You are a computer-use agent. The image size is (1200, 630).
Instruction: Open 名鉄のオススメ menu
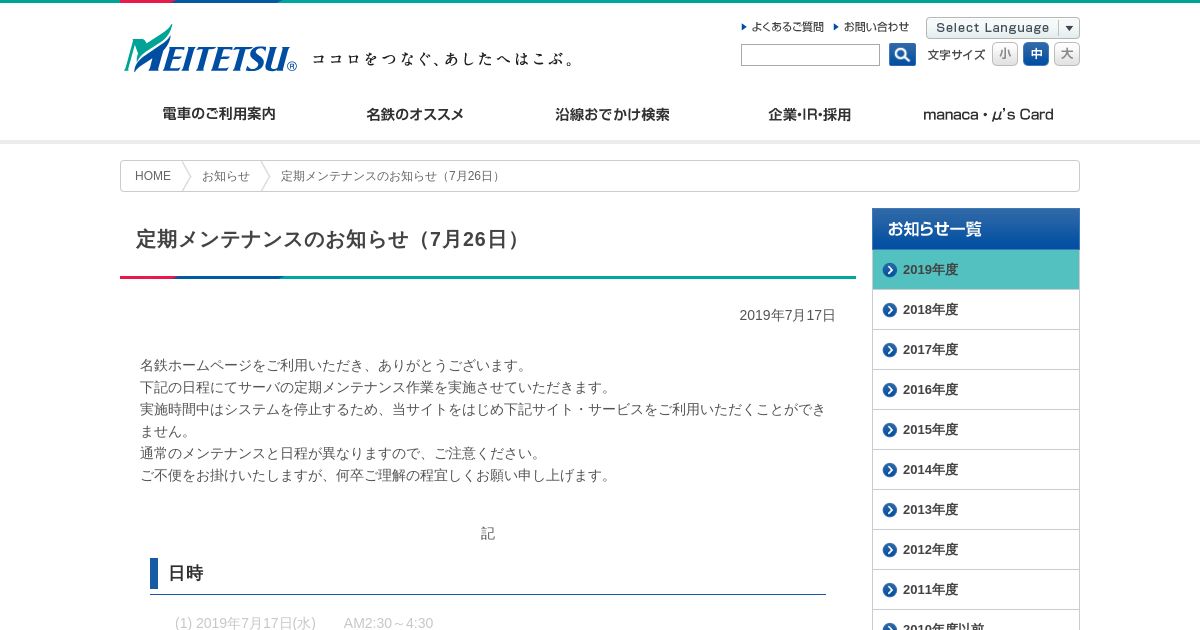(x=415, y=114)
